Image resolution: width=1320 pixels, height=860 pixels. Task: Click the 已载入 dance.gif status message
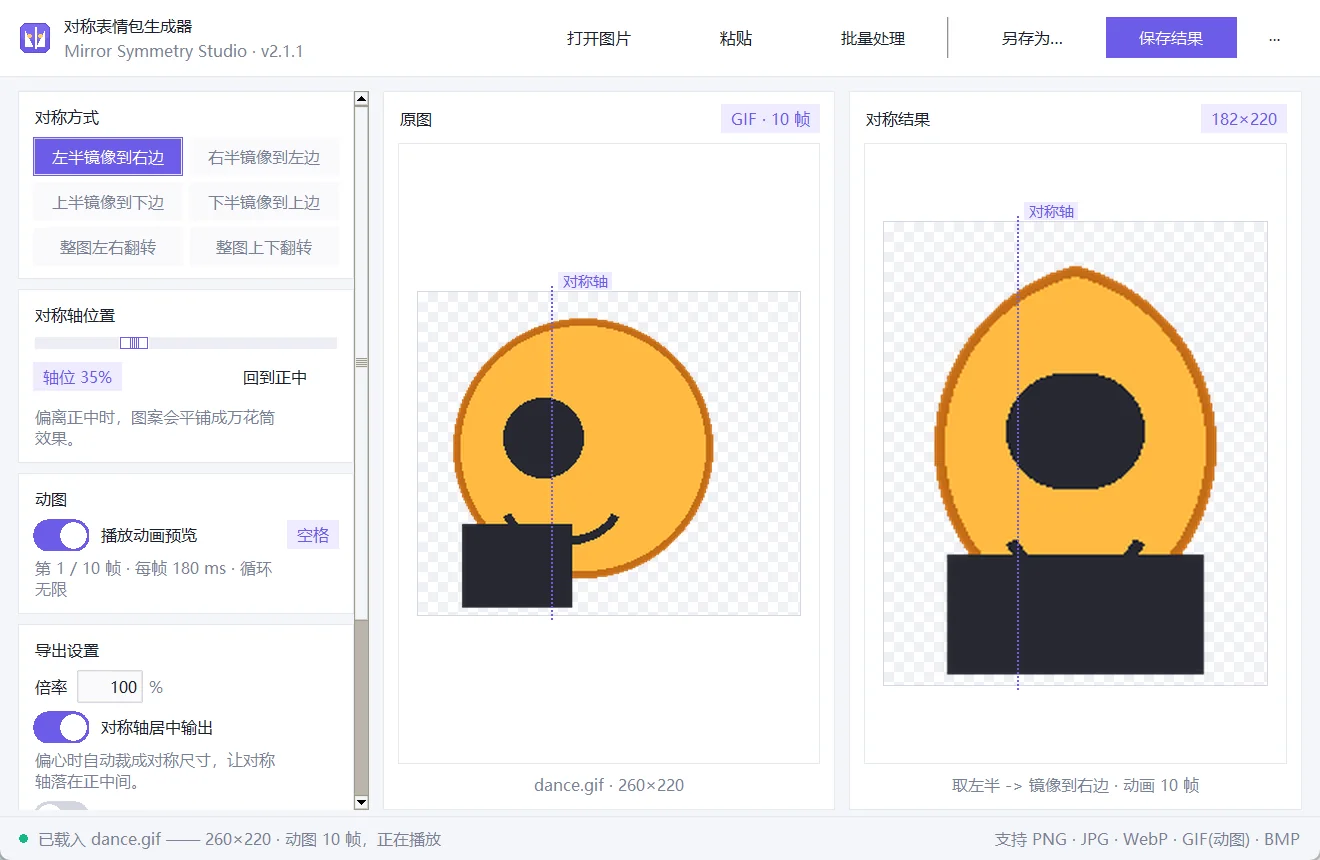click(240, 839)
